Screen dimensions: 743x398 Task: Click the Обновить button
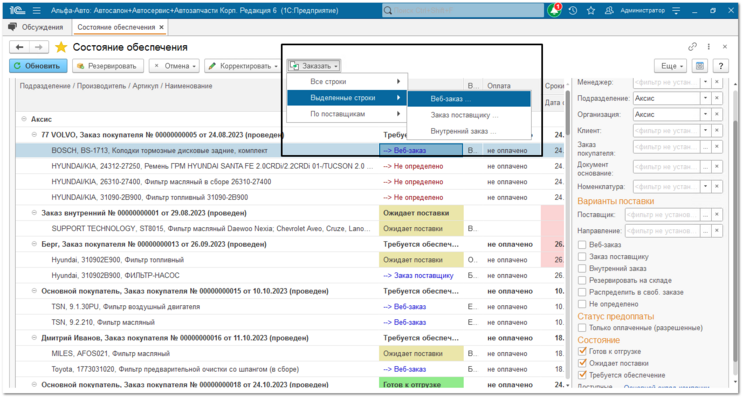point(38,66)
